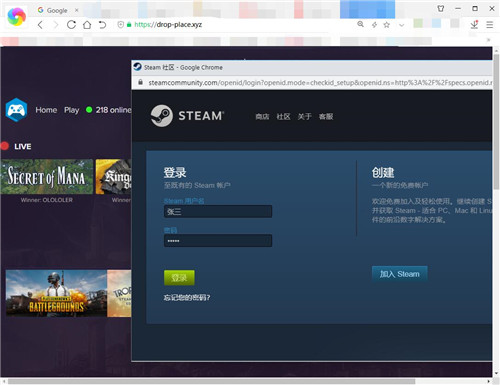Click the lock icon in Steam popup address bar
Viewport: 500px width, 385px height.
140,82
